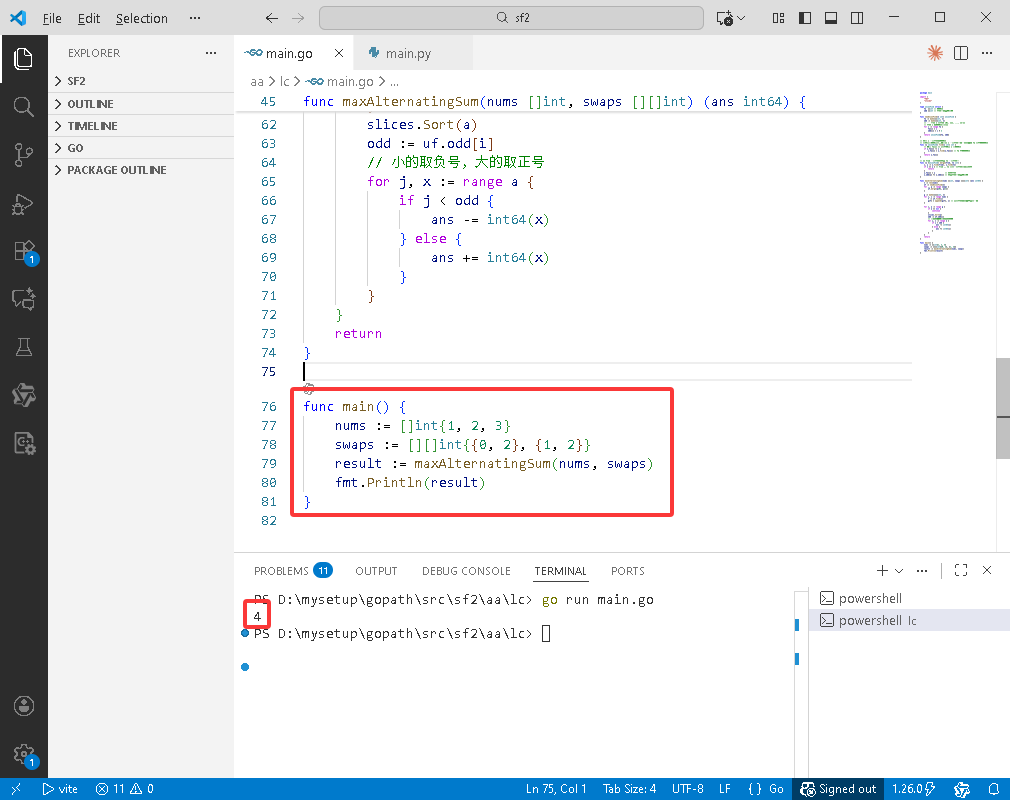Open the Search view in activity bar

pyautogui.click(x=23, y=106)
